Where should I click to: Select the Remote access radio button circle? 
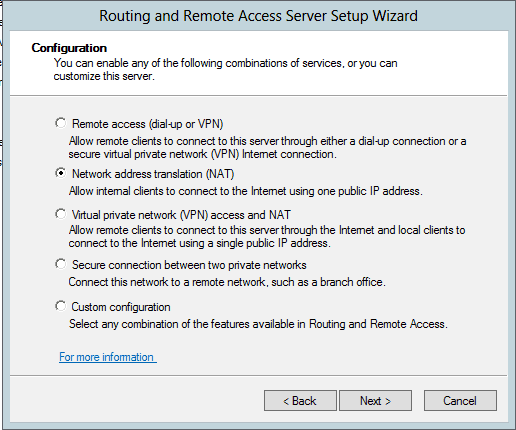tap(61, 123)
